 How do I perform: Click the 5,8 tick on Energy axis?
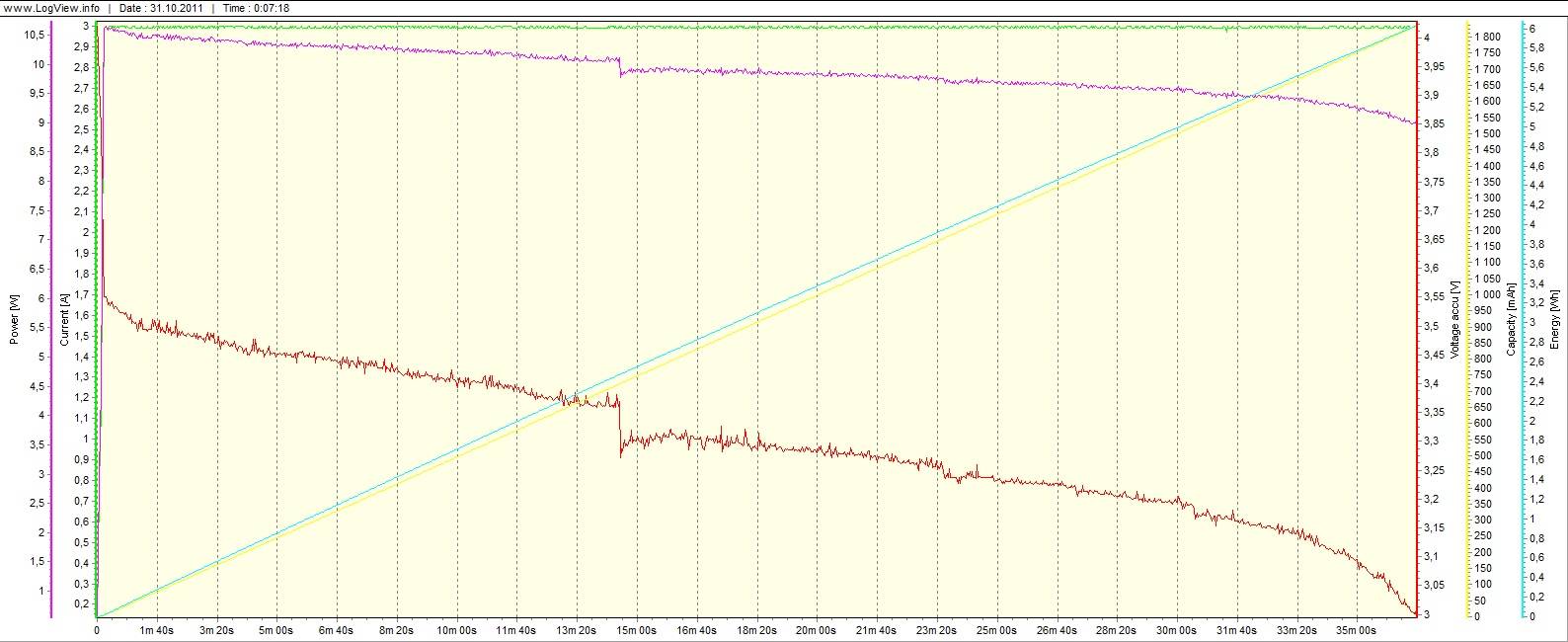click(1536, 49)
